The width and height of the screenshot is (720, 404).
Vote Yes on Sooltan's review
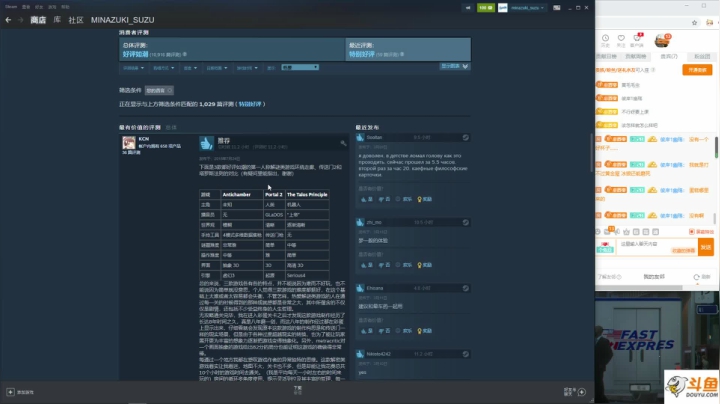coord(366,199)
